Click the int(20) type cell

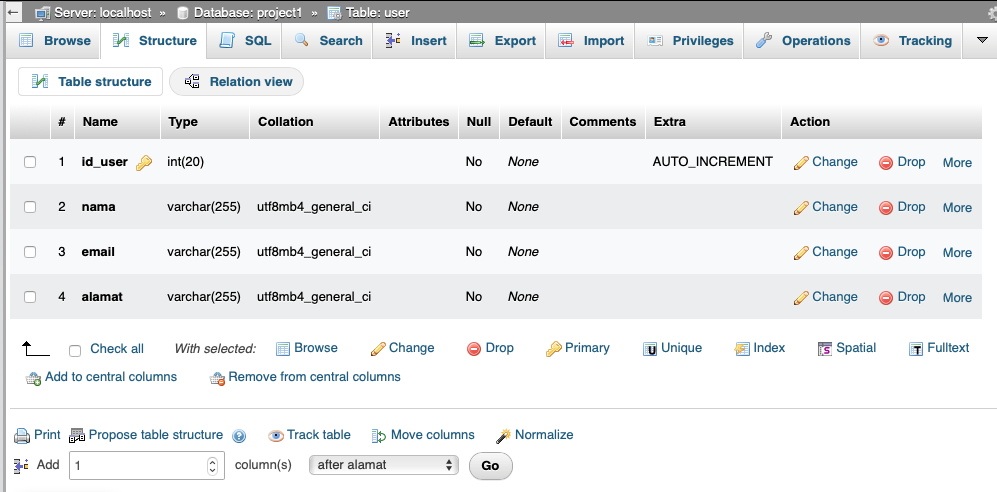coord(186,161)
